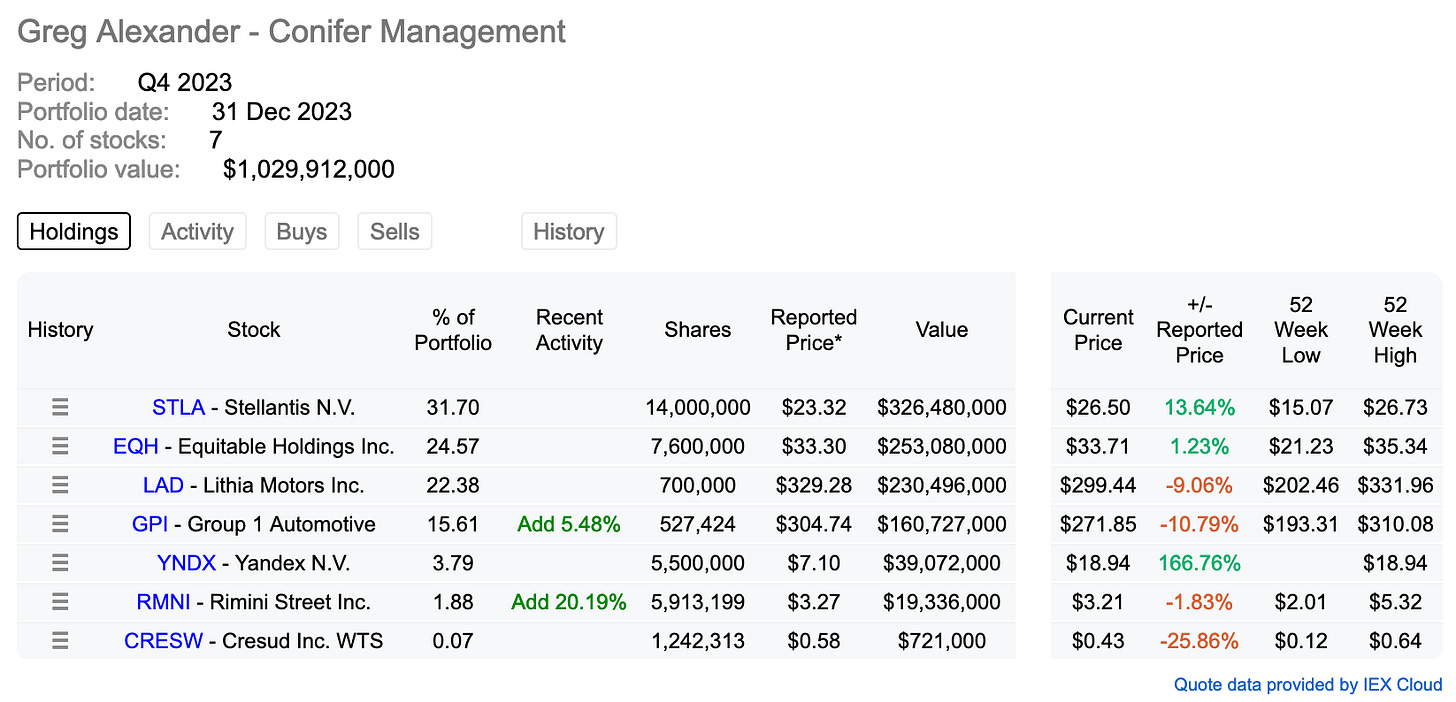Click the -25.86% change value

[x=1199, y=641]
